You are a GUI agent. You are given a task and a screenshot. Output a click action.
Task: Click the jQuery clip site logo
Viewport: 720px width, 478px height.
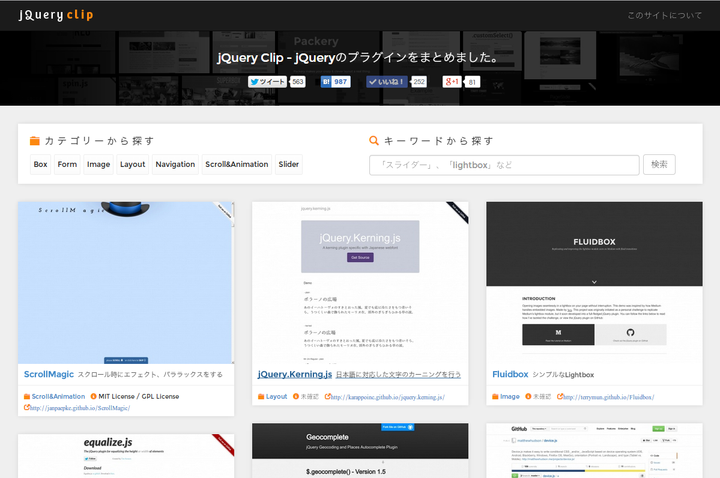click(56, 15)
